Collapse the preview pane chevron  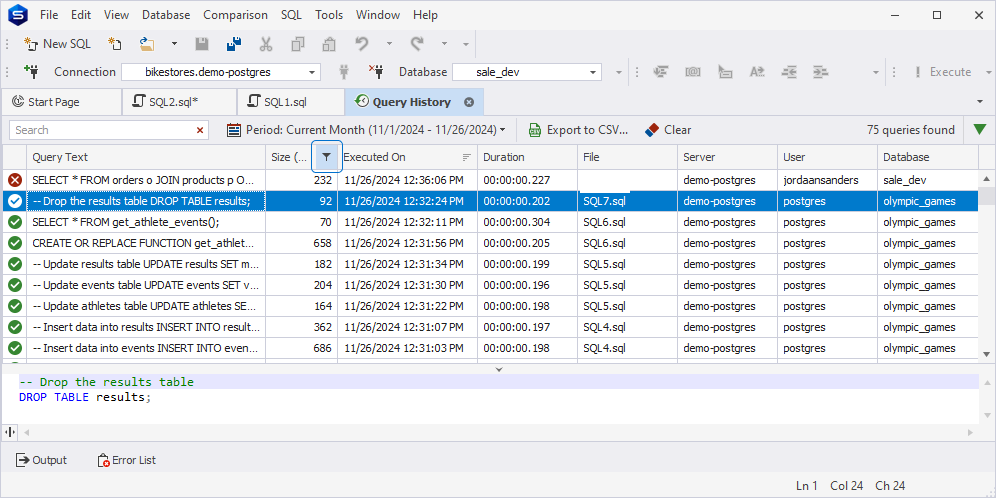[x=499, y=369]
